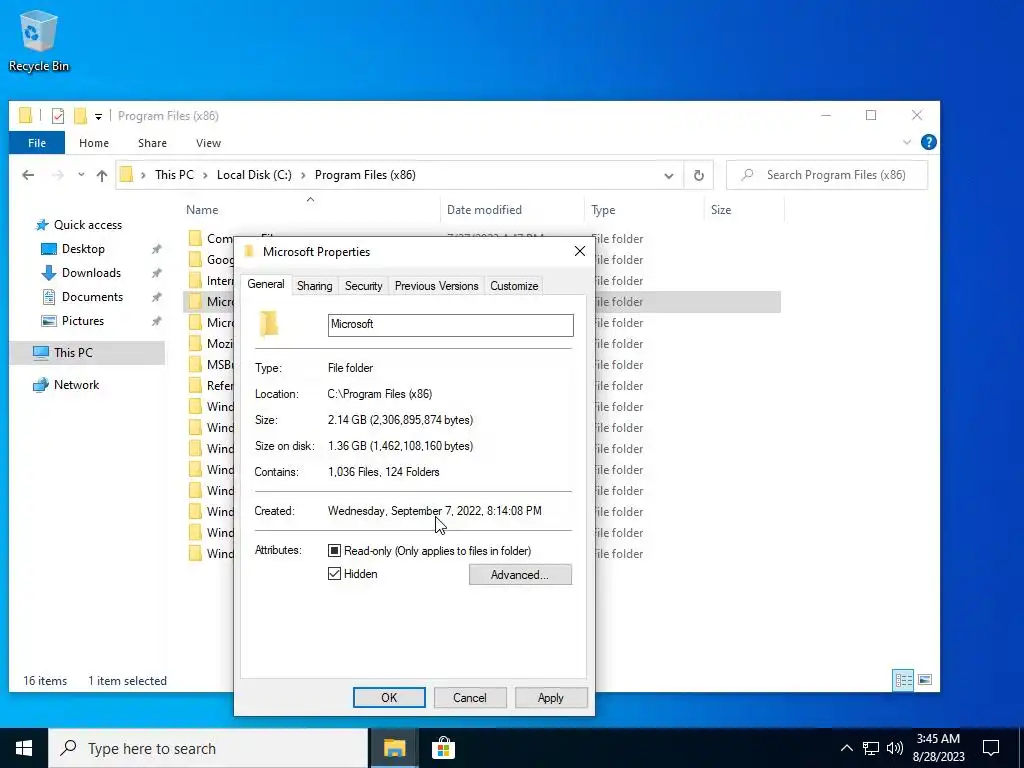Uncheck the Hidden attribute checkbox
Screen dimensions: 1024x768
coord(334,573)
